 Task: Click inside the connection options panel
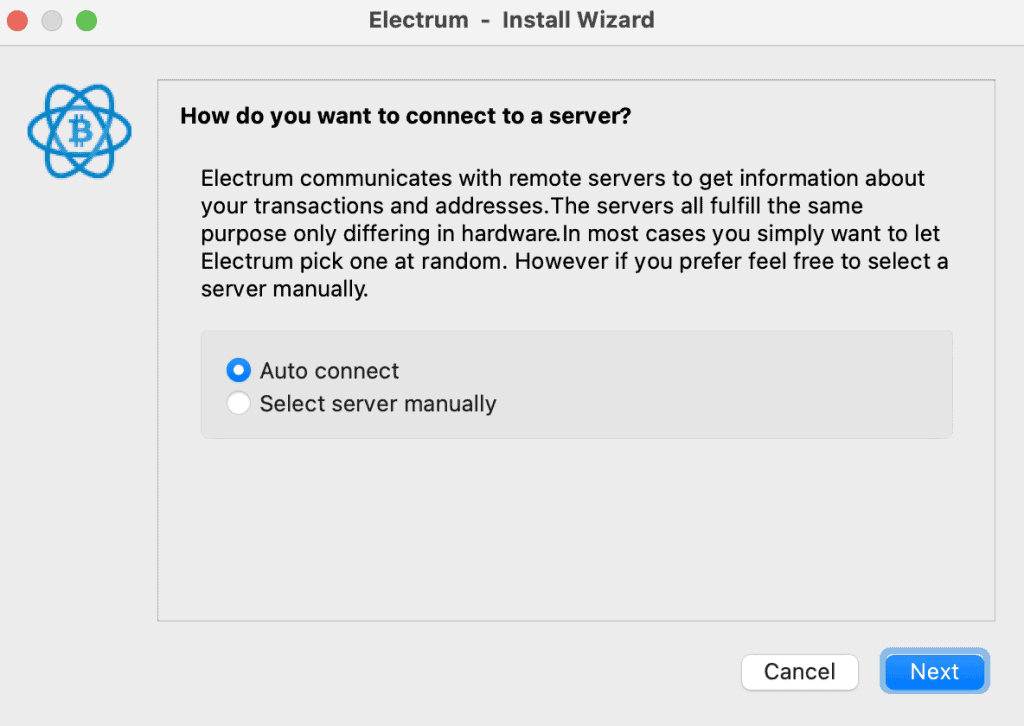coord(576,384)
